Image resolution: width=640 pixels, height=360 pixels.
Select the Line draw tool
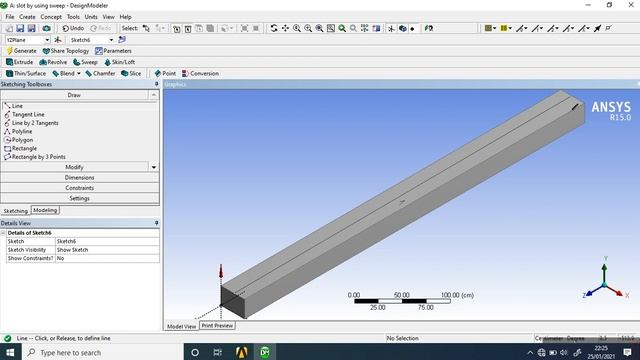pyautogui.click(x=13, y=106)
